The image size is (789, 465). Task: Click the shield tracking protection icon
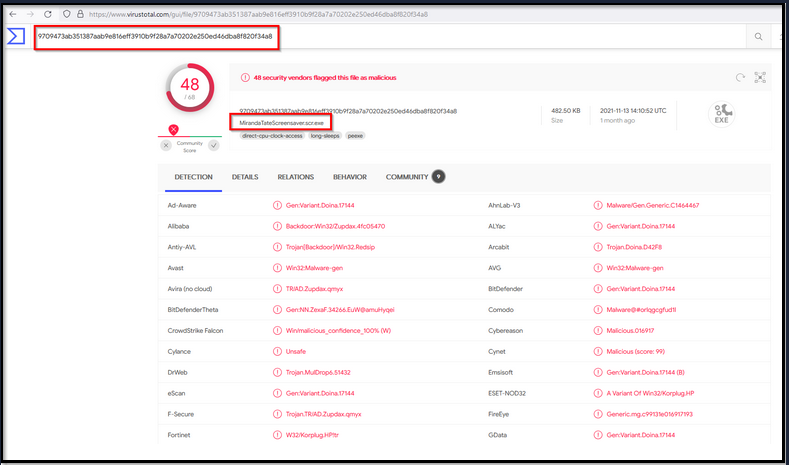click(x=66, y=14)
